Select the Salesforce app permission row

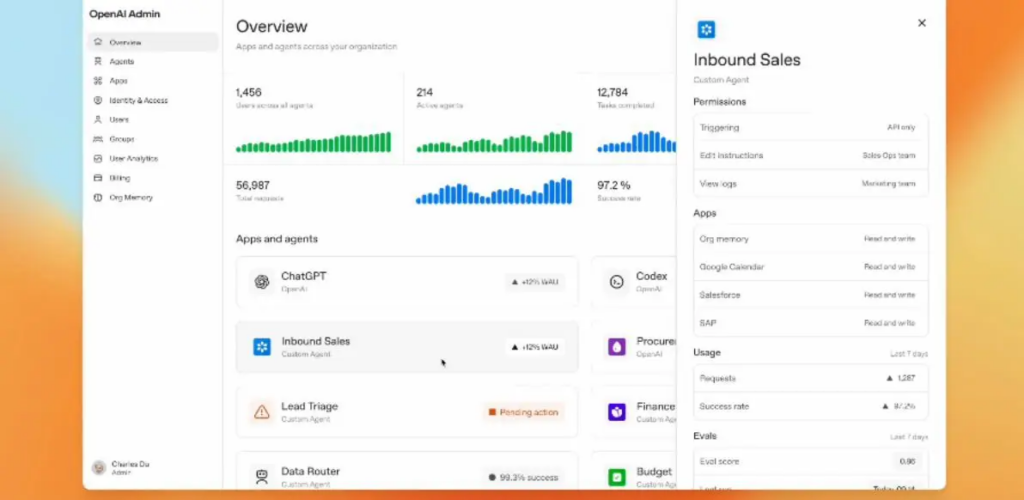click(x=810, y=295)
